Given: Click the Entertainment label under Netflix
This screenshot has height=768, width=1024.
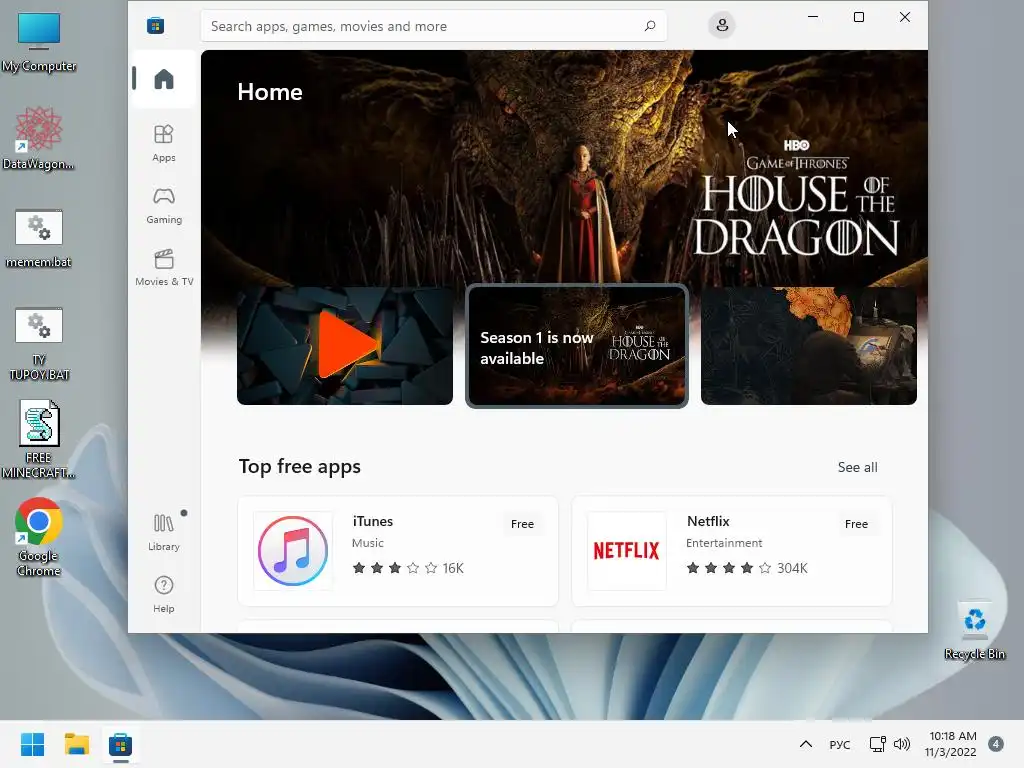Looking at the screenshot, I should pos(724,543).
